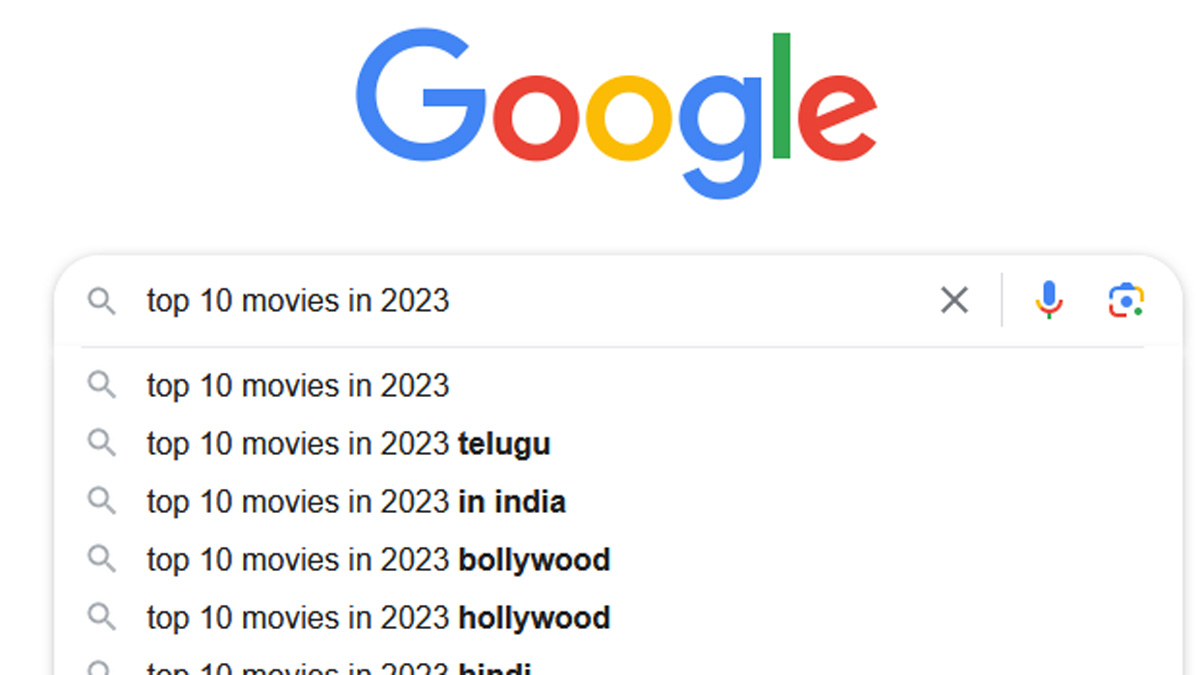Pick the "top 10 movies in 2023 bollywood" suggestion
Viewport: 1200px width, 675px height.
378,559
